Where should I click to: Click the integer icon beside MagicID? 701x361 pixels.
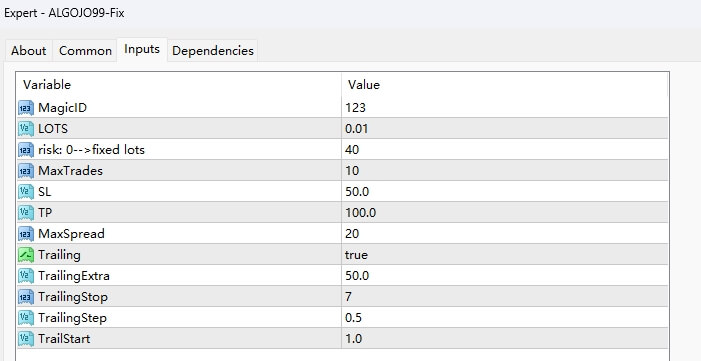click(26, 108)
